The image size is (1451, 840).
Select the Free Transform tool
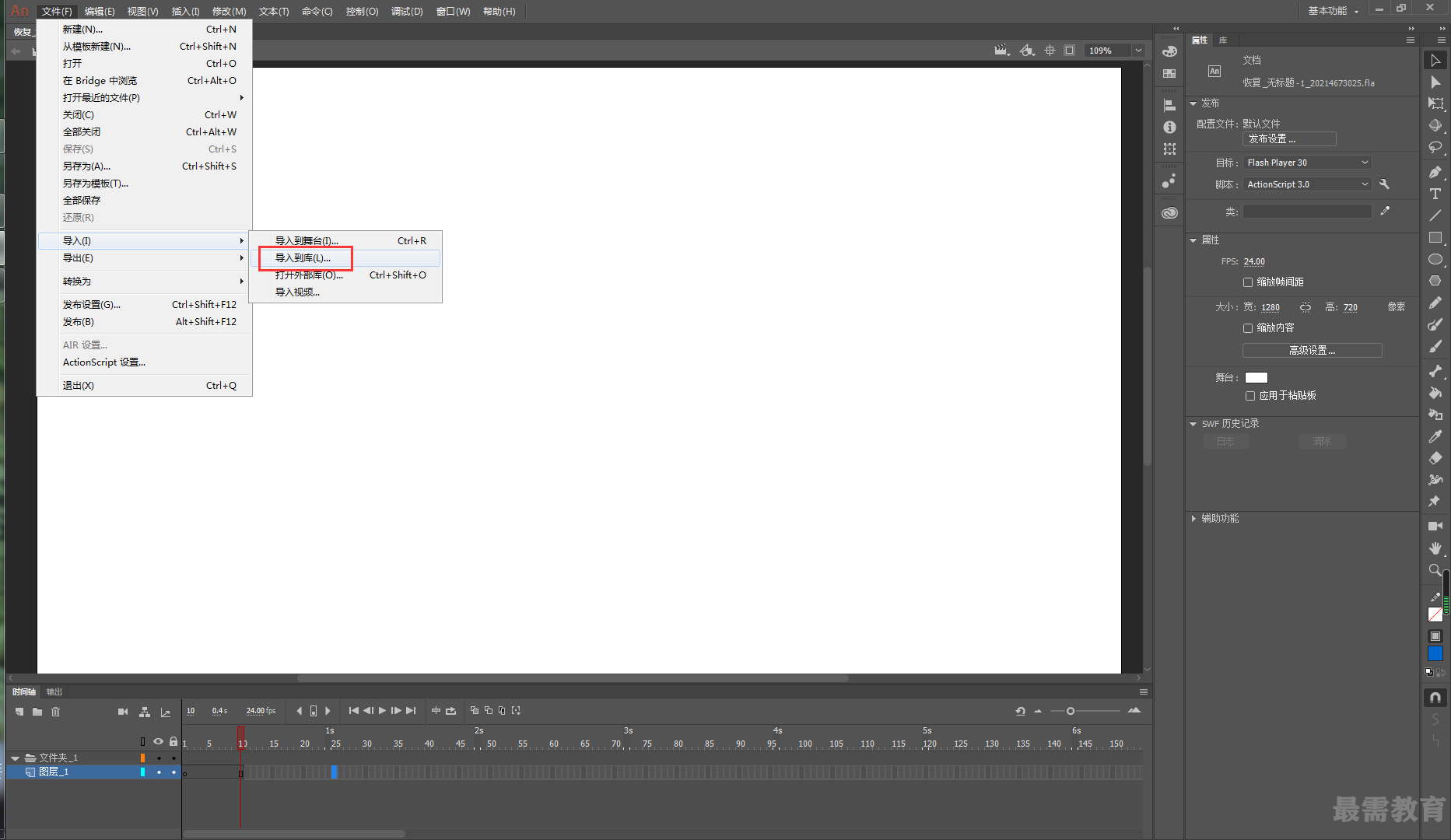pyautogui.click(x=1435, y=103)
